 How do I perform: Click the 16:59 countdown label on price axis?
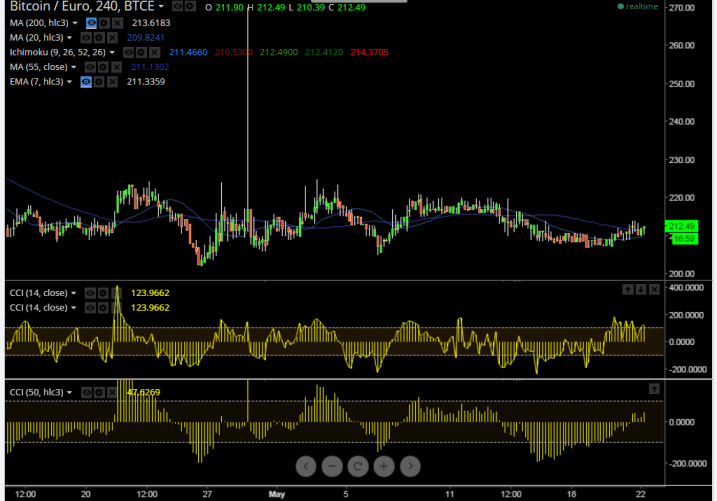[685, 239]
